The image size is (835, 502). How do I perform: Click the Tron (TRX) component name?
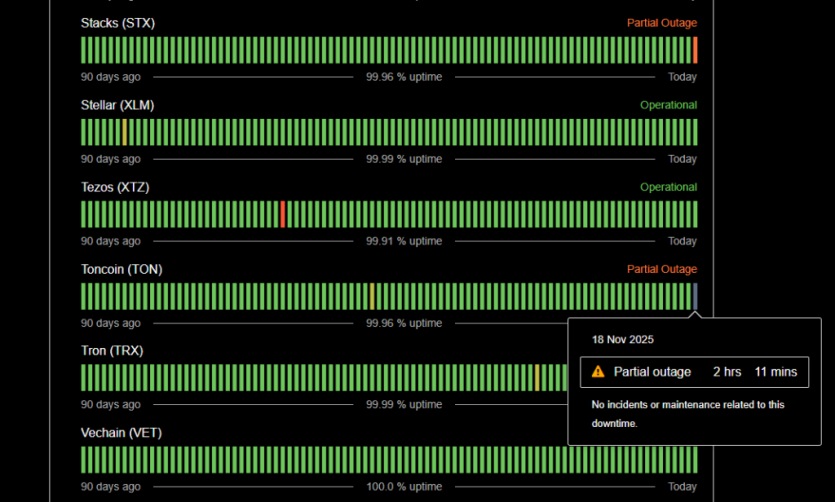[x=112, y=351]
